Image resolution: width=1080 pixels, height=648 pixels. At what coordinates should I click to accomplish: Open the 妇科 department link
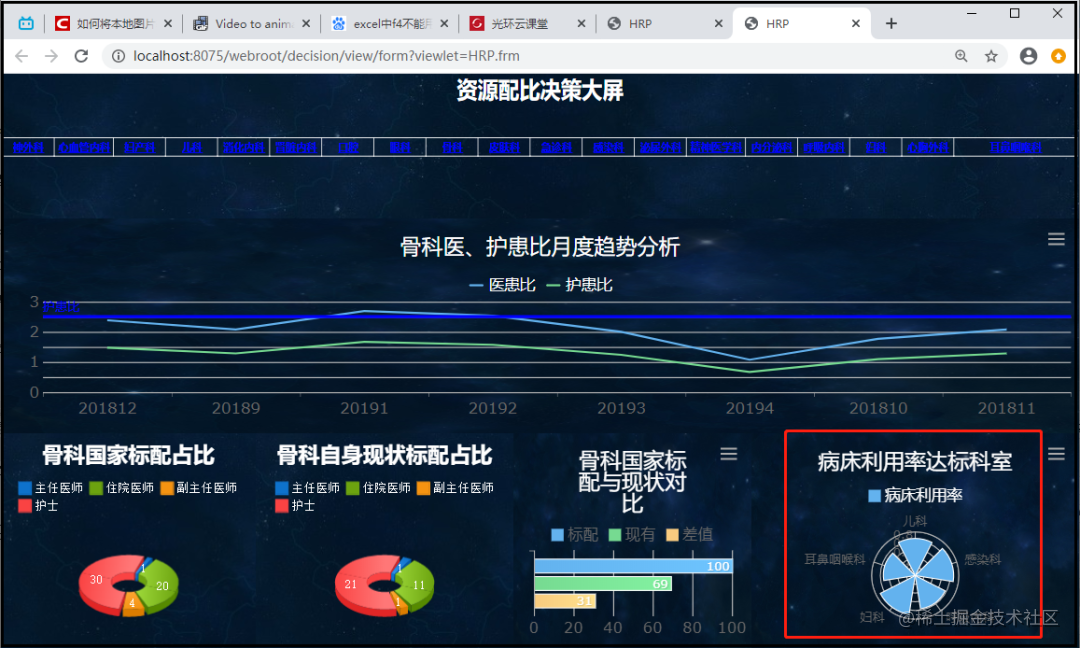875,147
